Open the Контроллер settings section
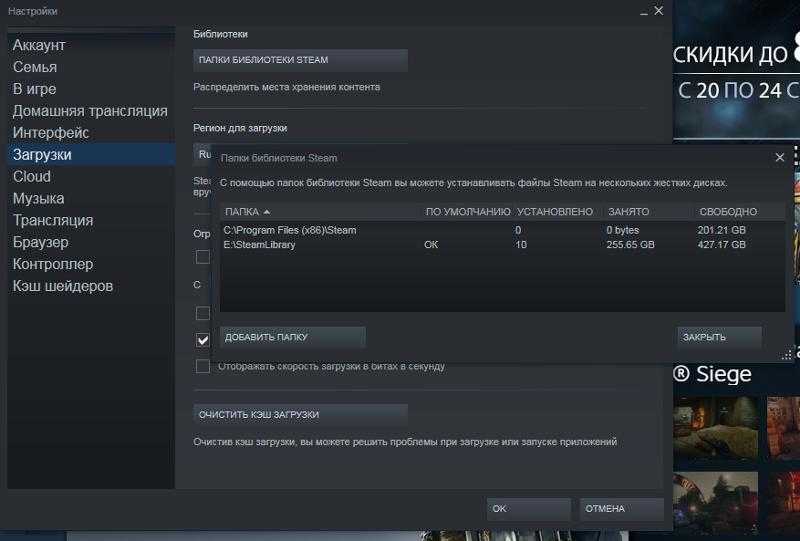This screenshot has width=800, height=541. [53, 264]
